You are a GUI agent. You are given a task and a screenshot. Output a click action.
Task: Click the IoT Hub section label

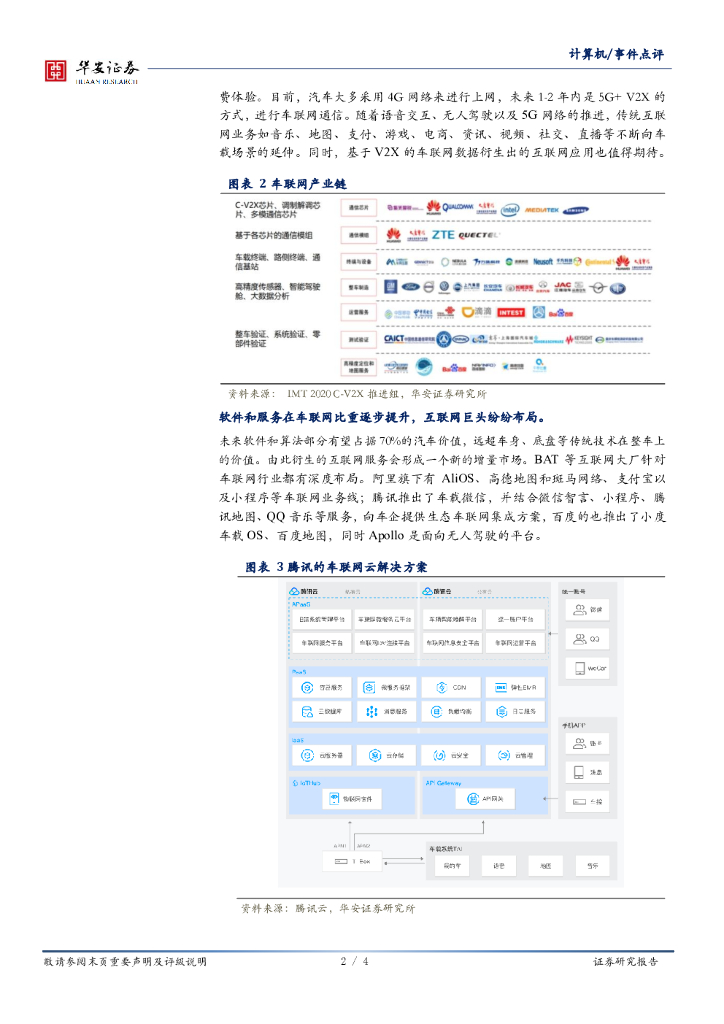click(307, 782)
